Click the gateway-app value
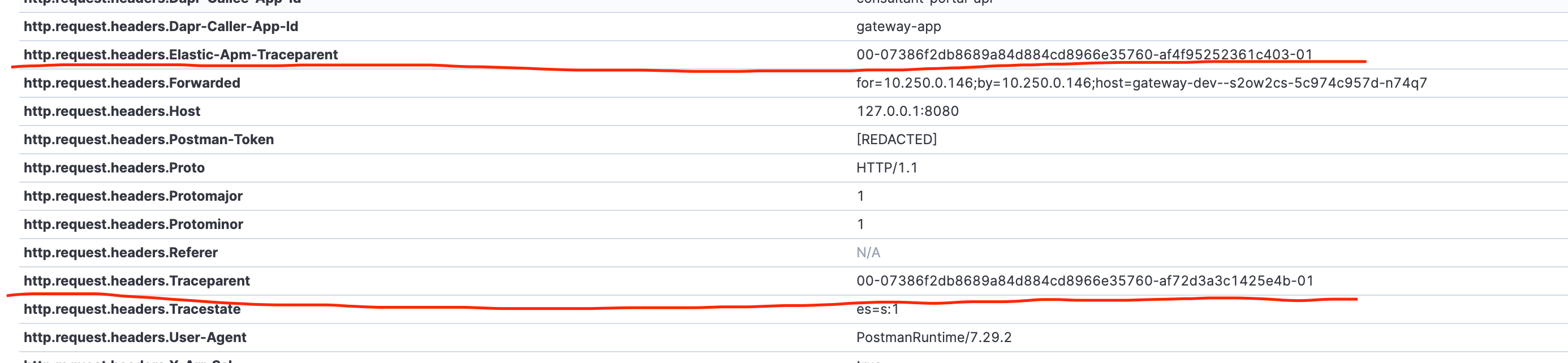The width and height of the screenshot is (1568, 363). click(x=898, y=27)
